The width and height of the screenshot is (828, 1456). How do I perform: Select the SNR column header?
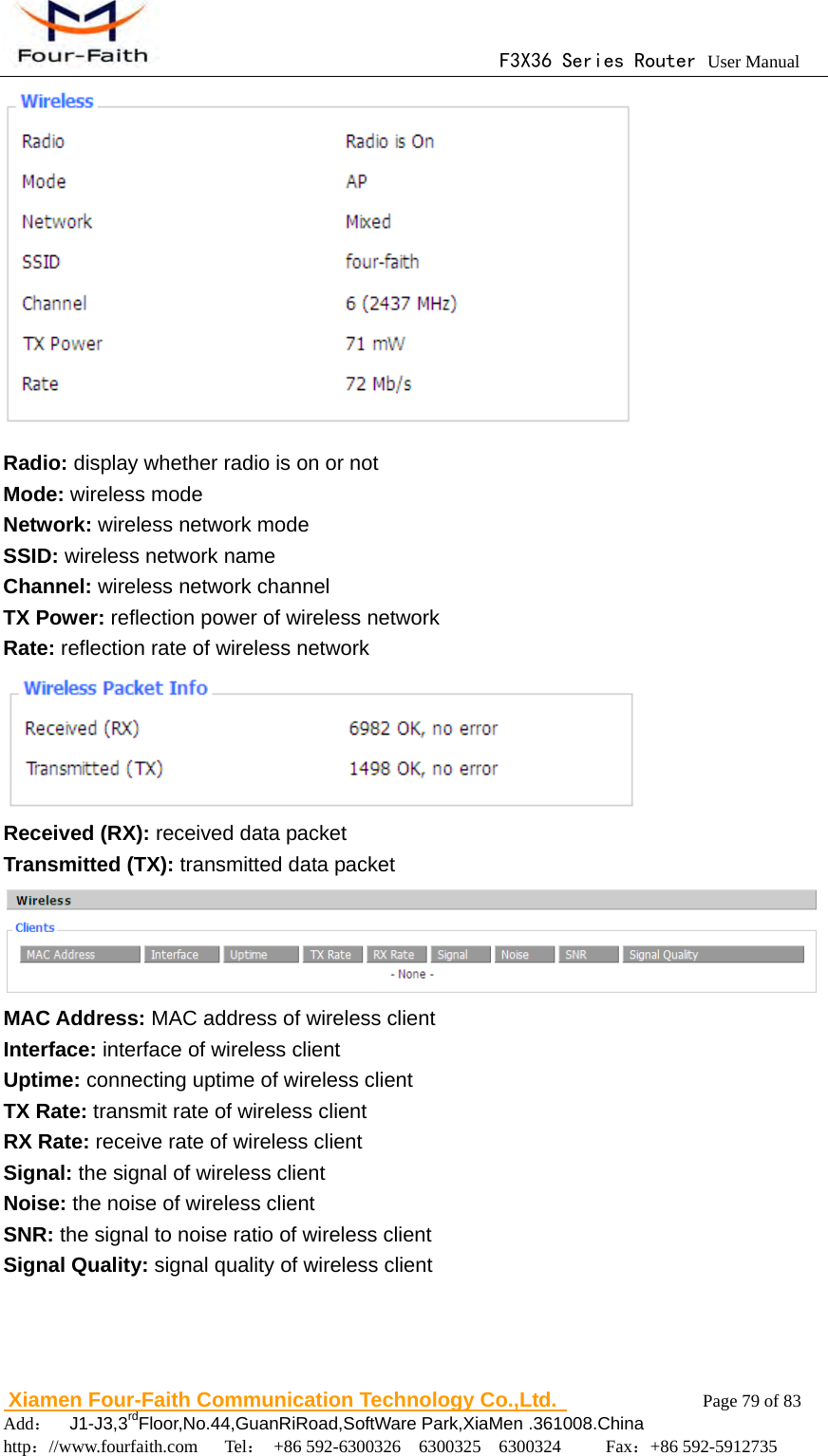point(588,954)
